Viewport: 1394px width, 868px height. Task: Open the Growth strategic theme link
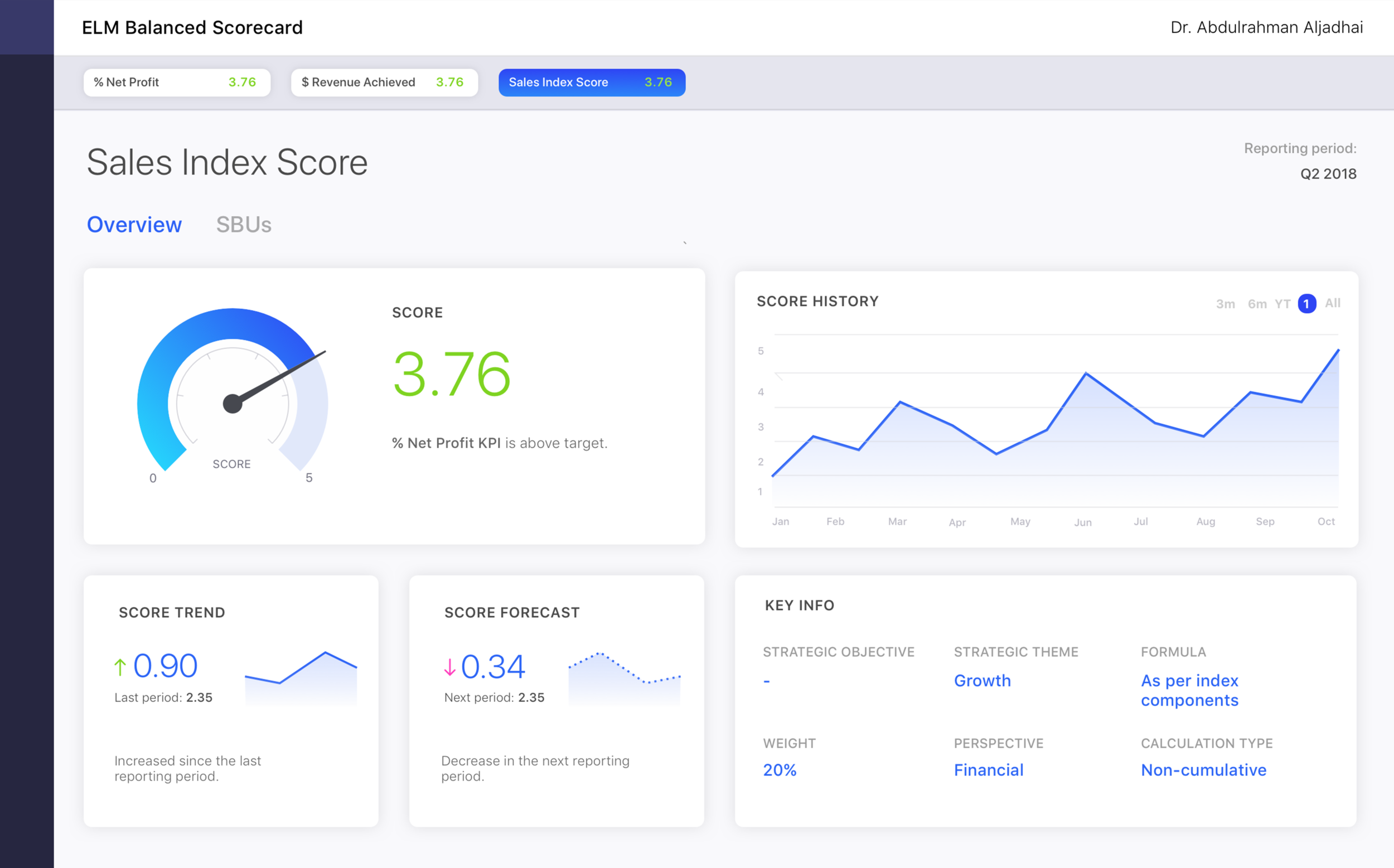pos(982,680)
